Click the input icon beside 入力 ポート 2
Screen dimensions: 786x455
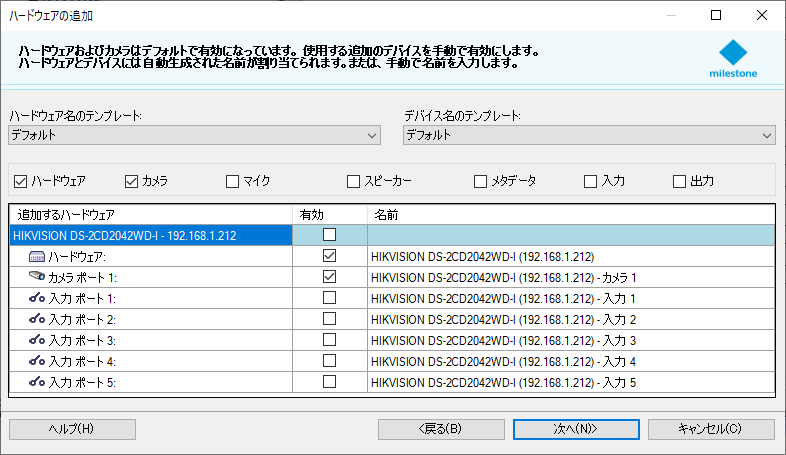click(37, 319)
